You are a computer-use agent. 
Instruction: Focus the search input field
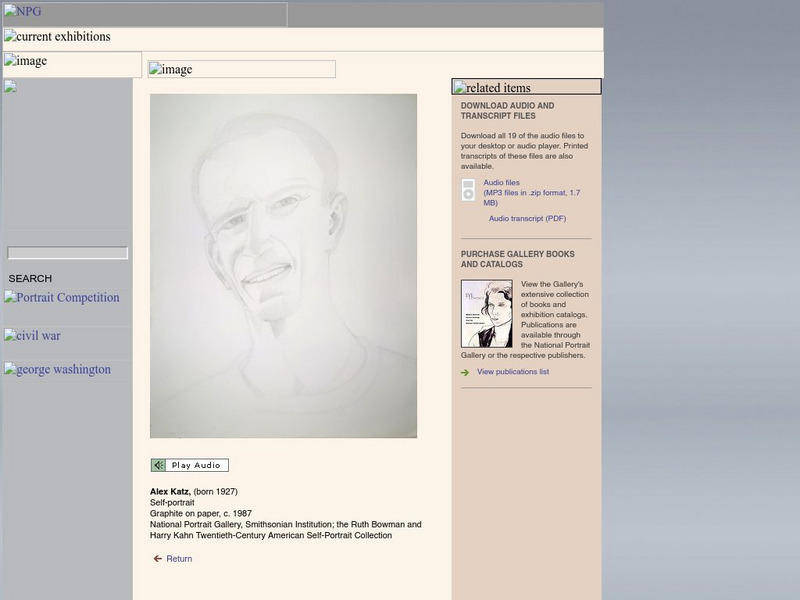(67, 253)
